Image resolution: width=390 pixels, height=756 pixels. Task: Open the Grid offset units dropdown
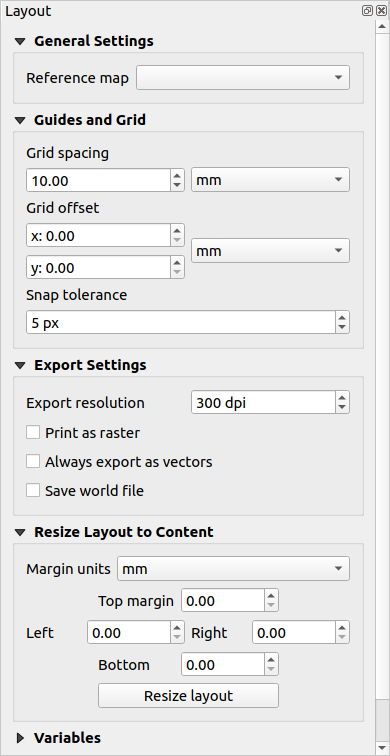point(270,251)
